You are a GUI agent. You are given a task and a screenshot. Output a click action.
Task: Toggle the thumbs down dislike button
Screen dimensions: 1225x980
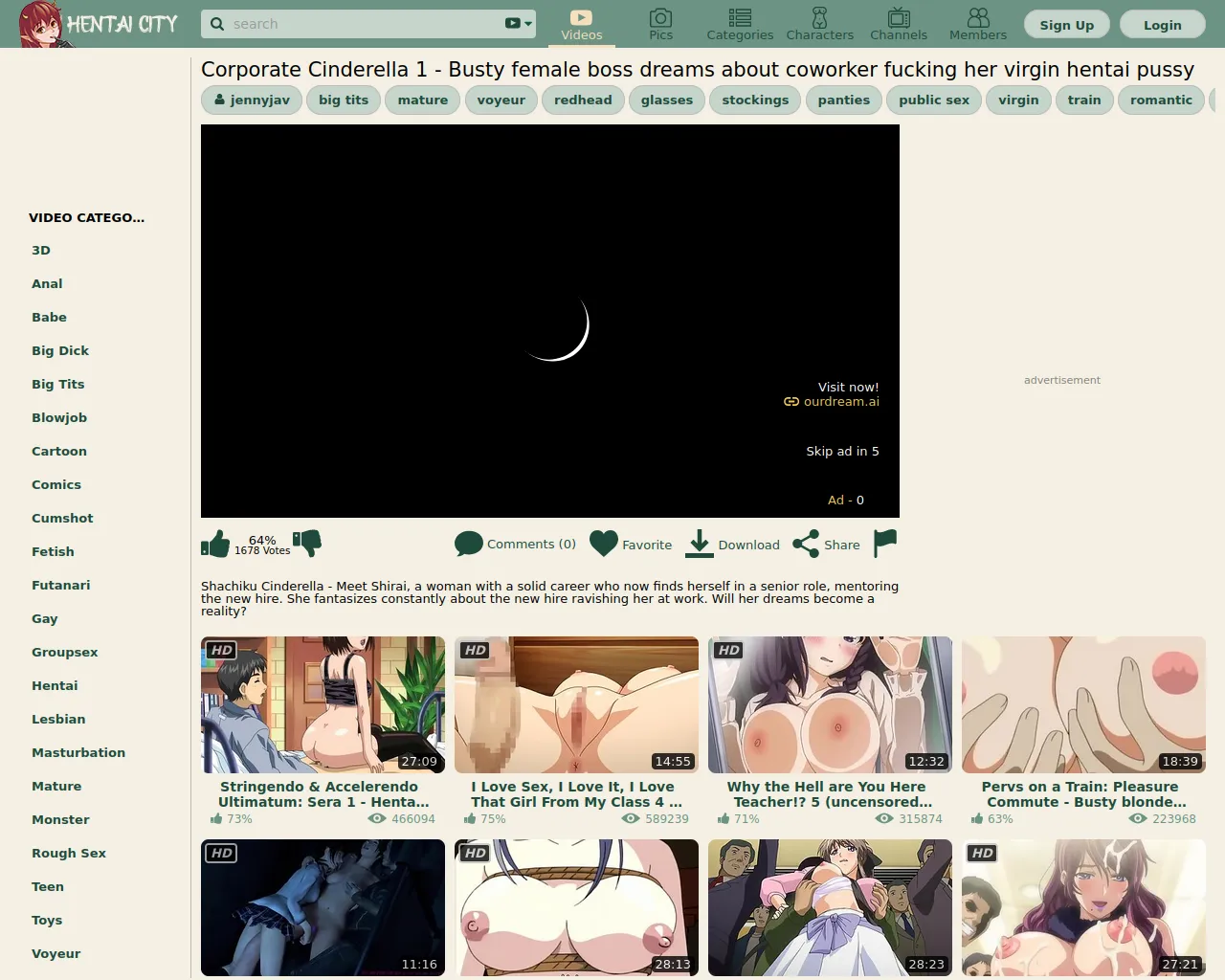307,543
